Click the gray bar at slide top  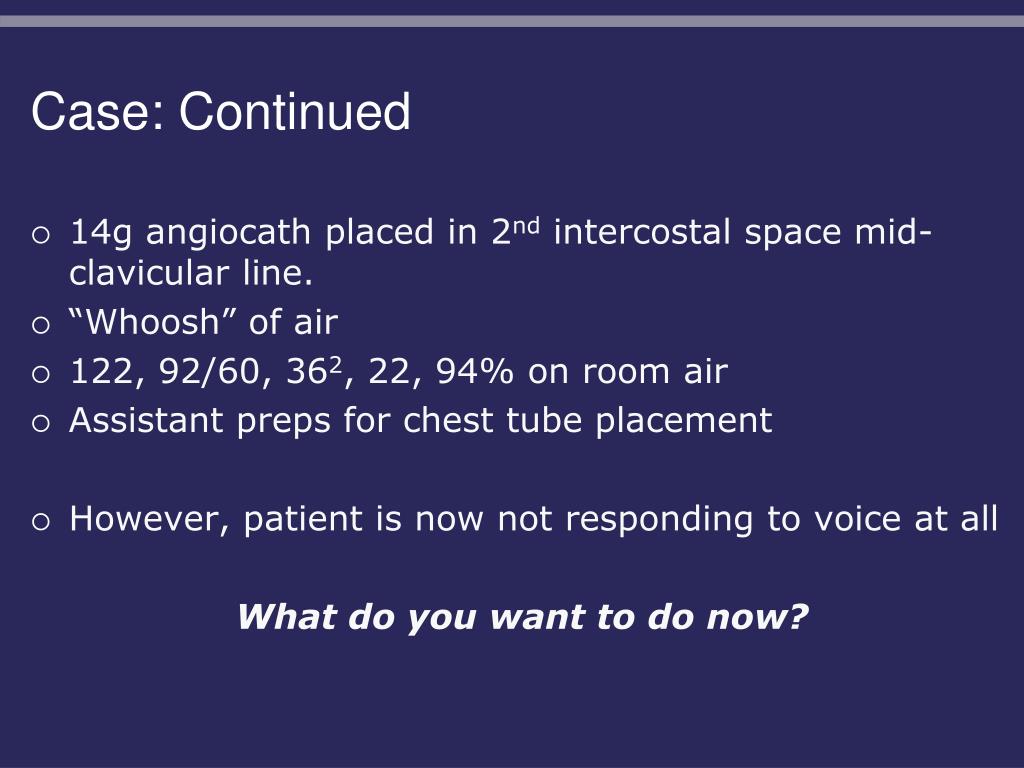[512, 21]
